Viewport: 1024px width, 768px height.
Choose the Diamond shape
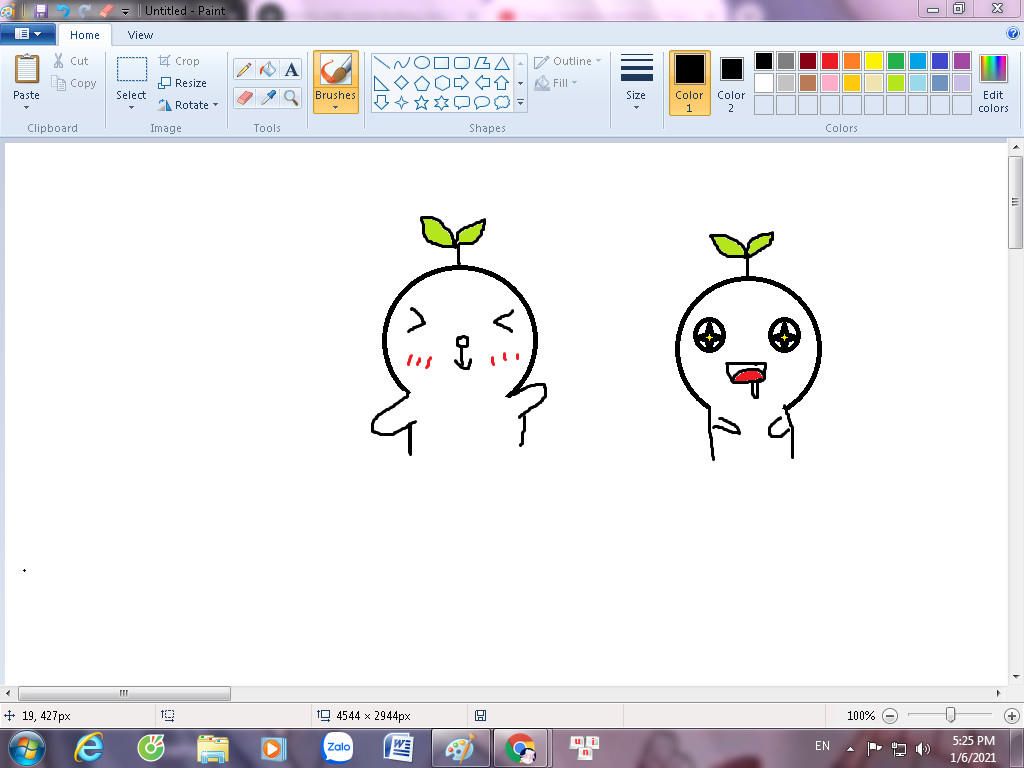402,83
